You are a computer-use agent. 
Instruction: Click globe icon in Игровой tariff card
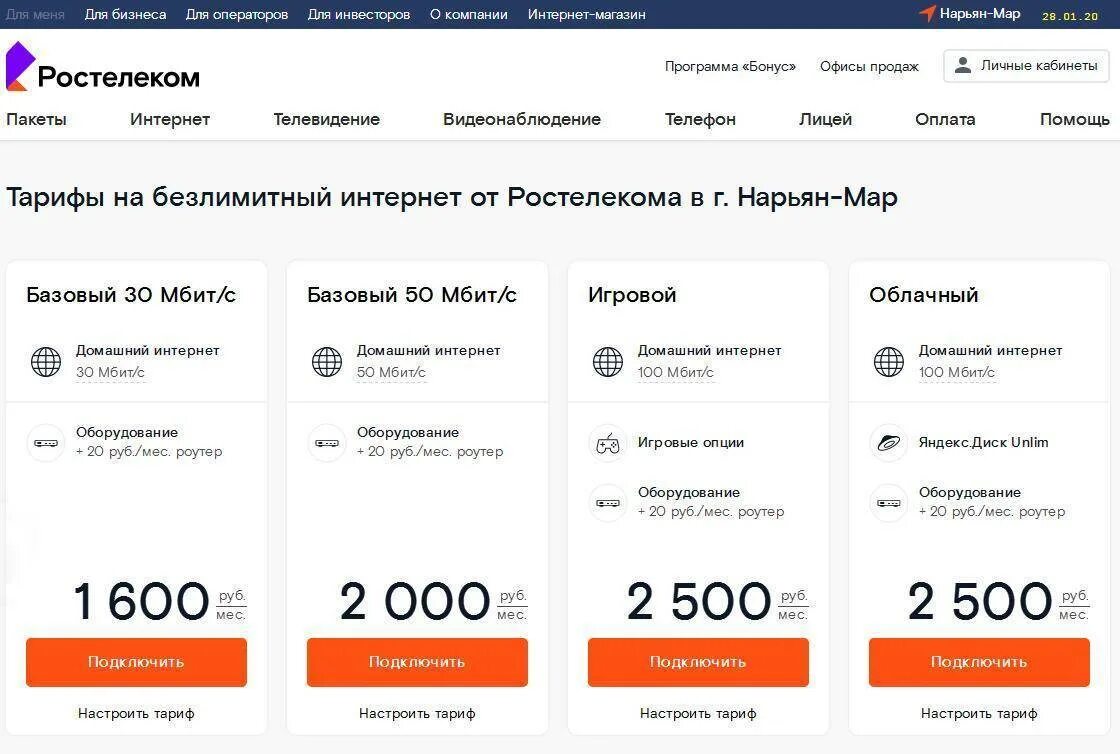click(608, 361)
